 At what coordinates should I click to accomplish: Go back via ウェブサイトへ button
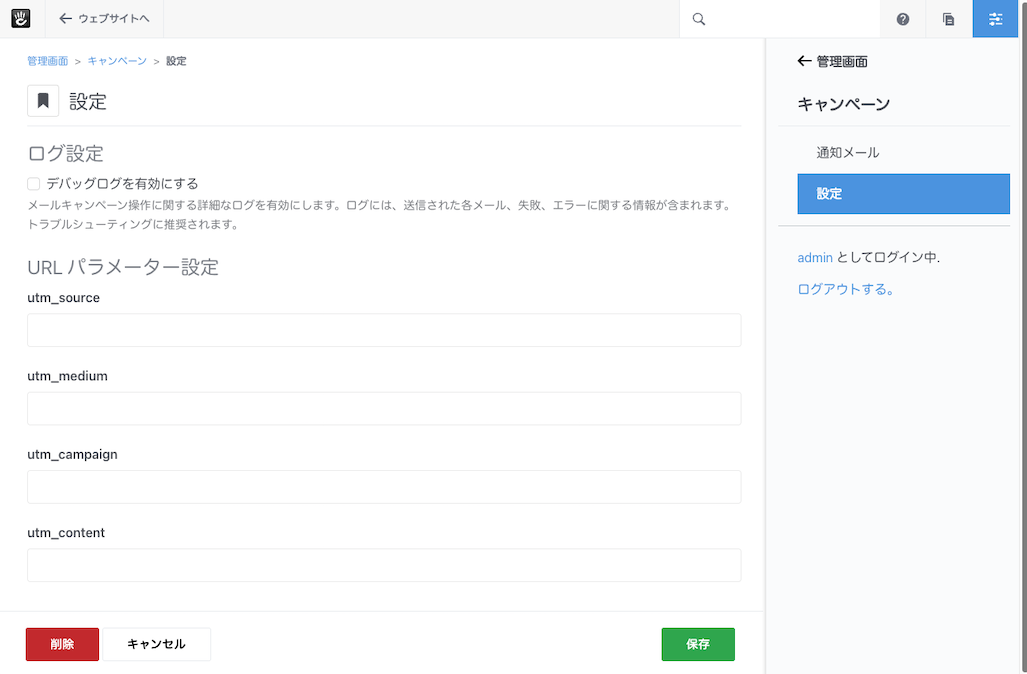pyautogui.click(x=104, y=19)
